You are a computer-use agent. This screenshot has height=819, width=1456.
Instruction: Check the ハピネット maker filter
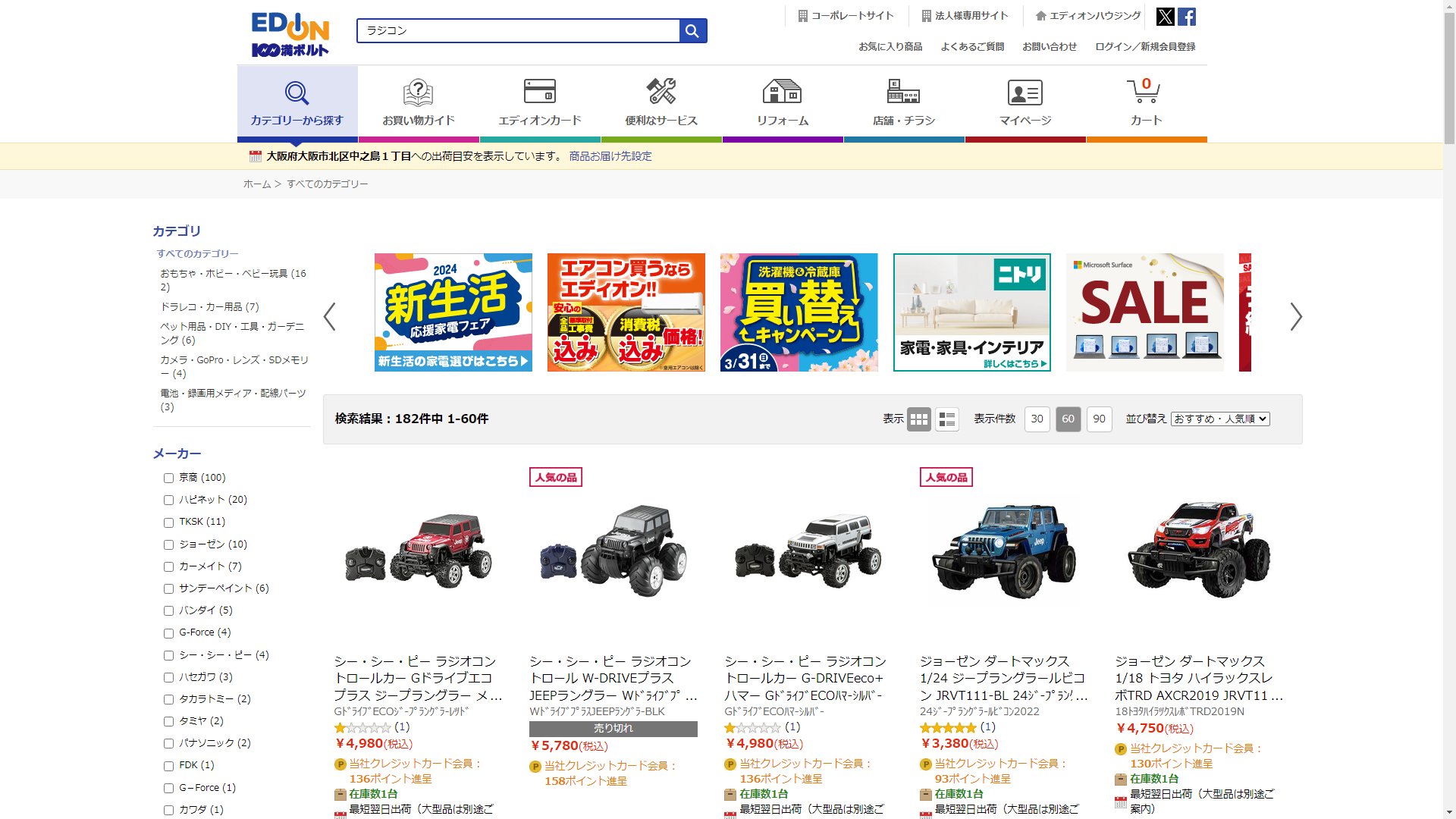click(168, 500)
